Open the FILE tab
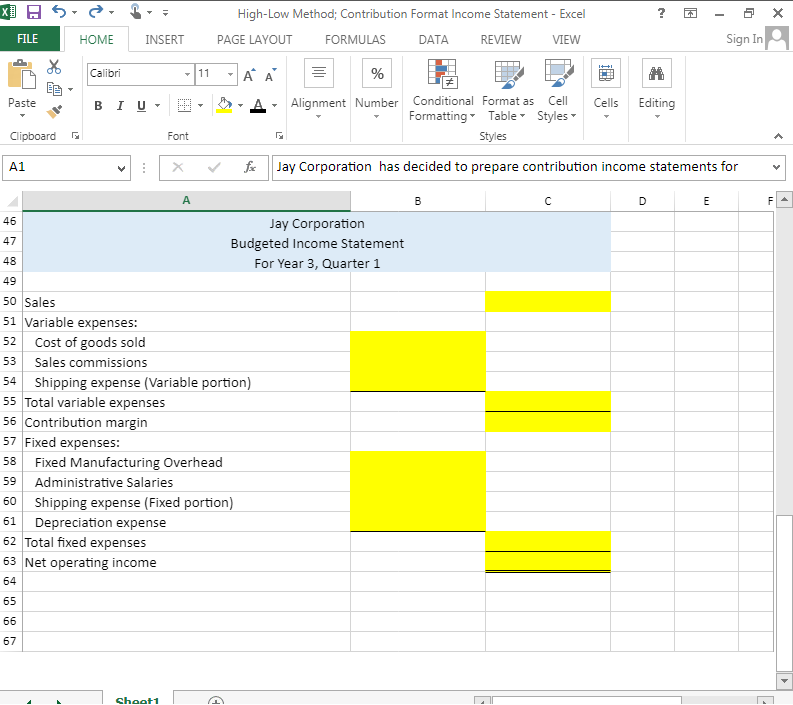The width and height of the screenshot is (793, 705). (28, 39)
